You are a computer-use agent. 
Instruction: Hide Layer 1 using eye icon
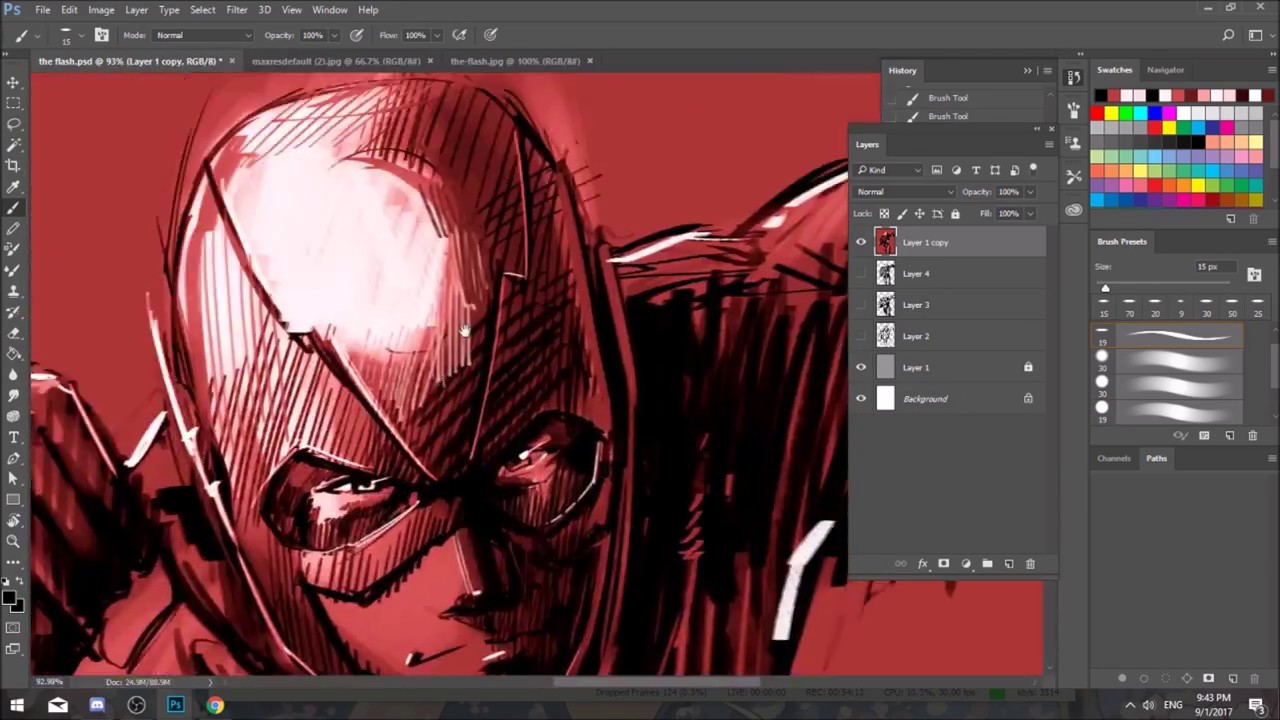861,367
